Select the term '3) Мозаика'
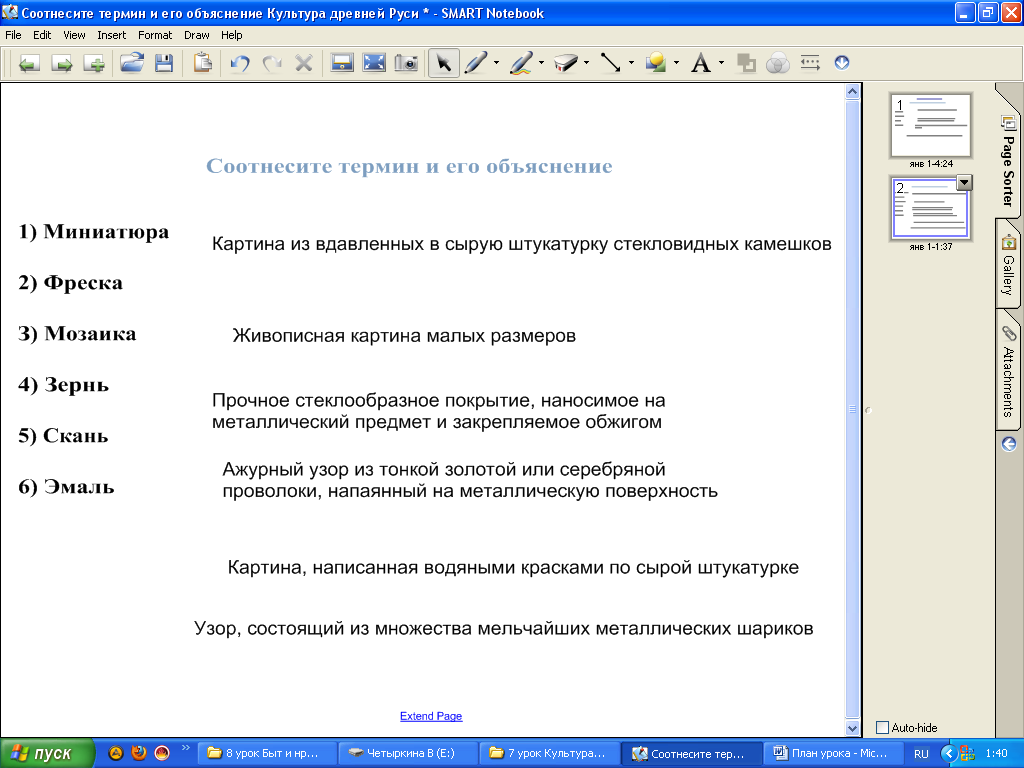The width and height of the screenshot is (1024, 768). pos(77,334)
